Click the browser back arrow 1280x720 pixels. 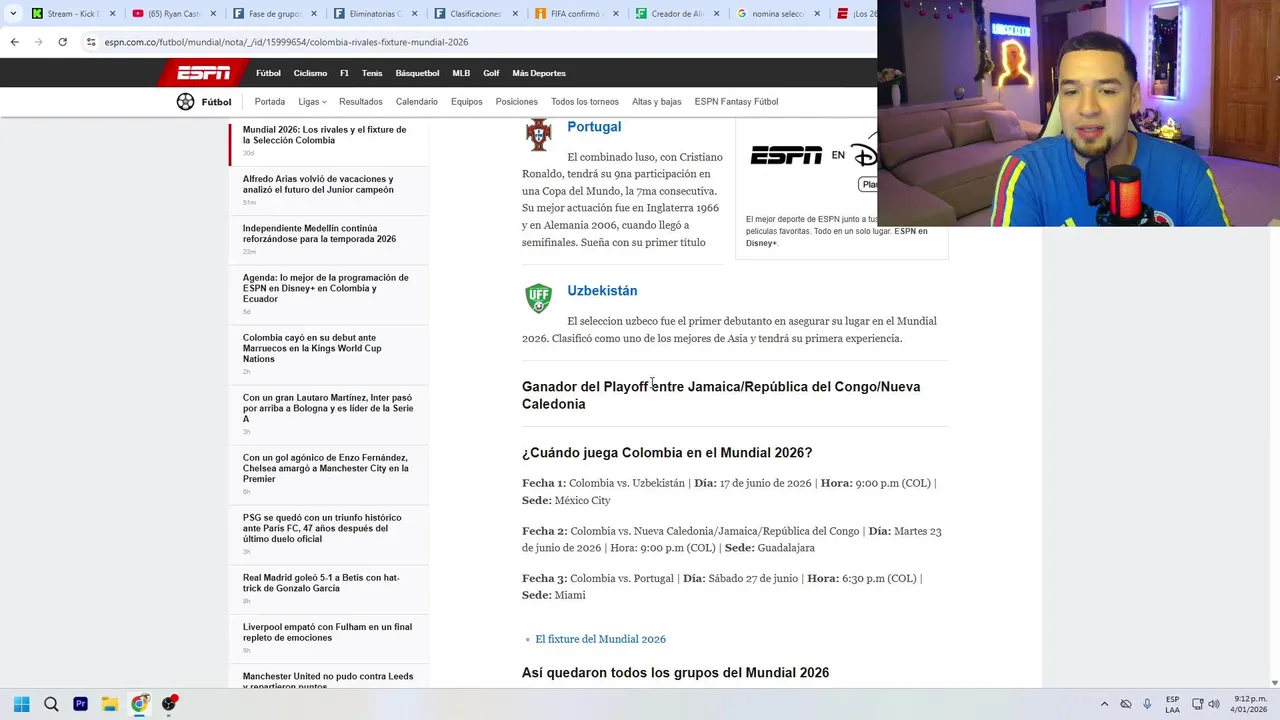14,42
